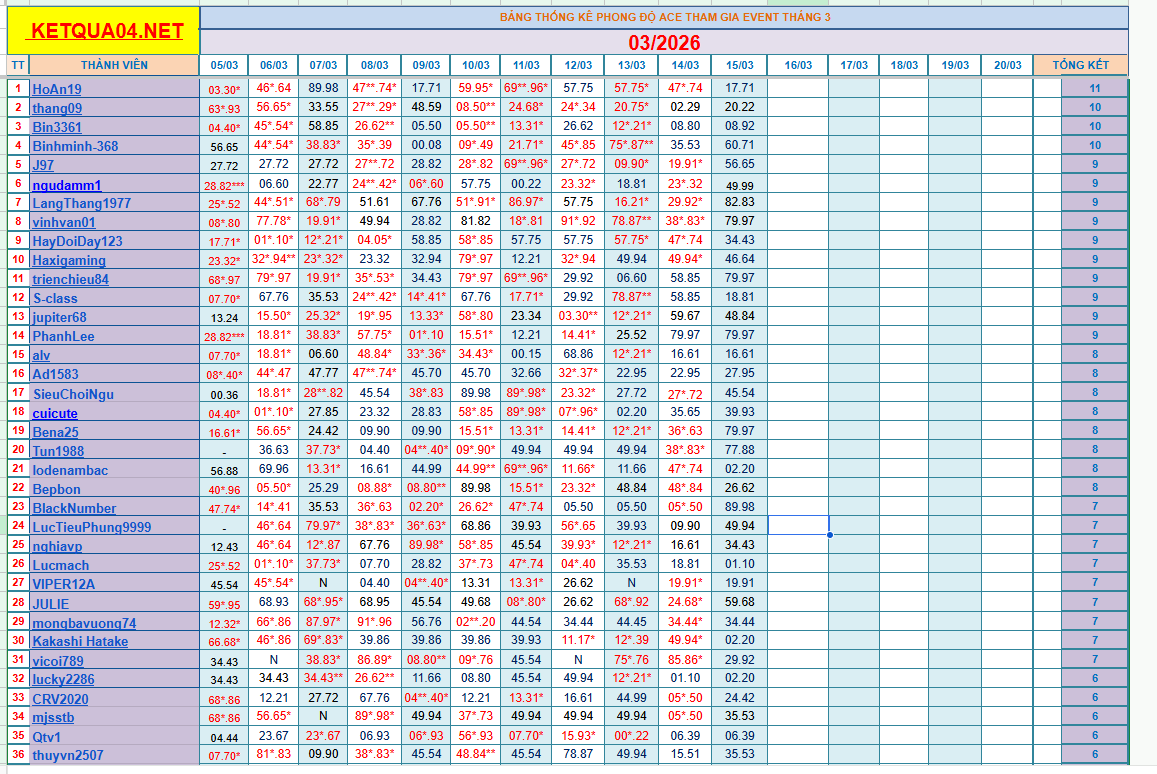The width and height of the screenshot is (1157, 774).
Task: Select the highlighted 16/03 cell of LucTieuPhung9999
Action: point(798,525)
